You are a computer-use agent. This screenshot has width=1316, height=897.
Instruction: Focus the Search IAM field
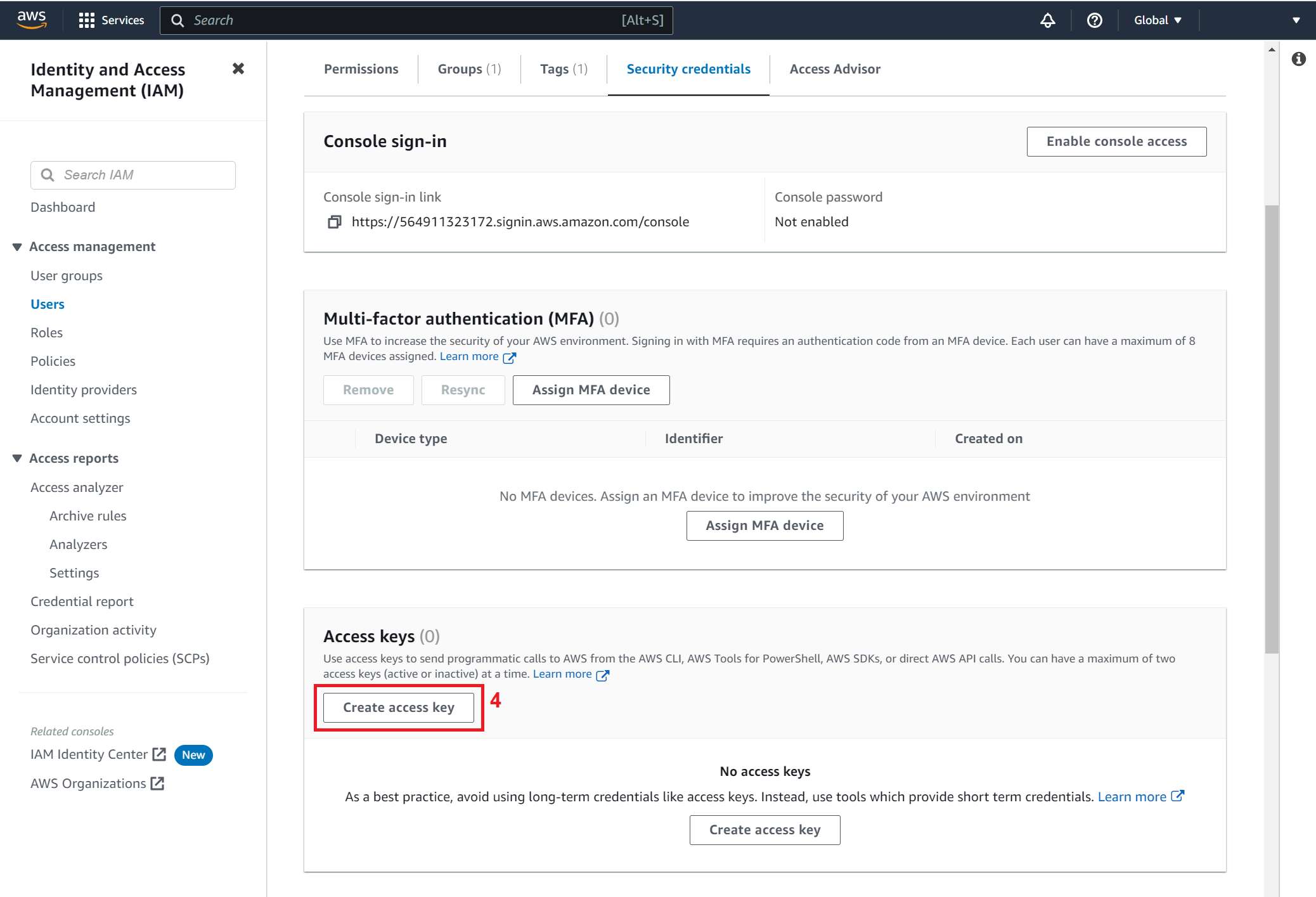click(133, 175)
